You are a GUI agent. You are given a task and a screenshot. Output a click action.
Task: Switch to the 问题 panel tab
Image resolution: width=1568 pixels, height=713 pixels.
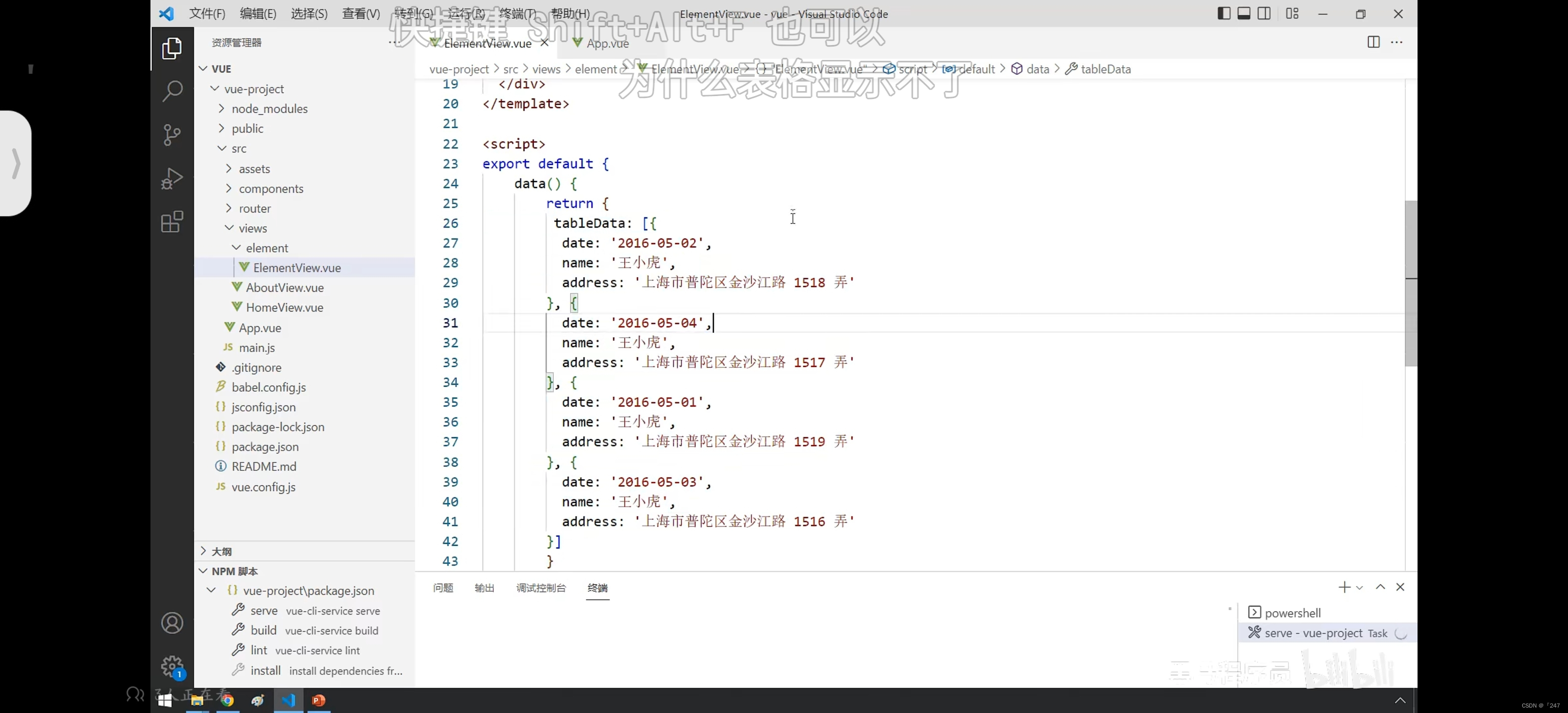(x=443, y=588)
